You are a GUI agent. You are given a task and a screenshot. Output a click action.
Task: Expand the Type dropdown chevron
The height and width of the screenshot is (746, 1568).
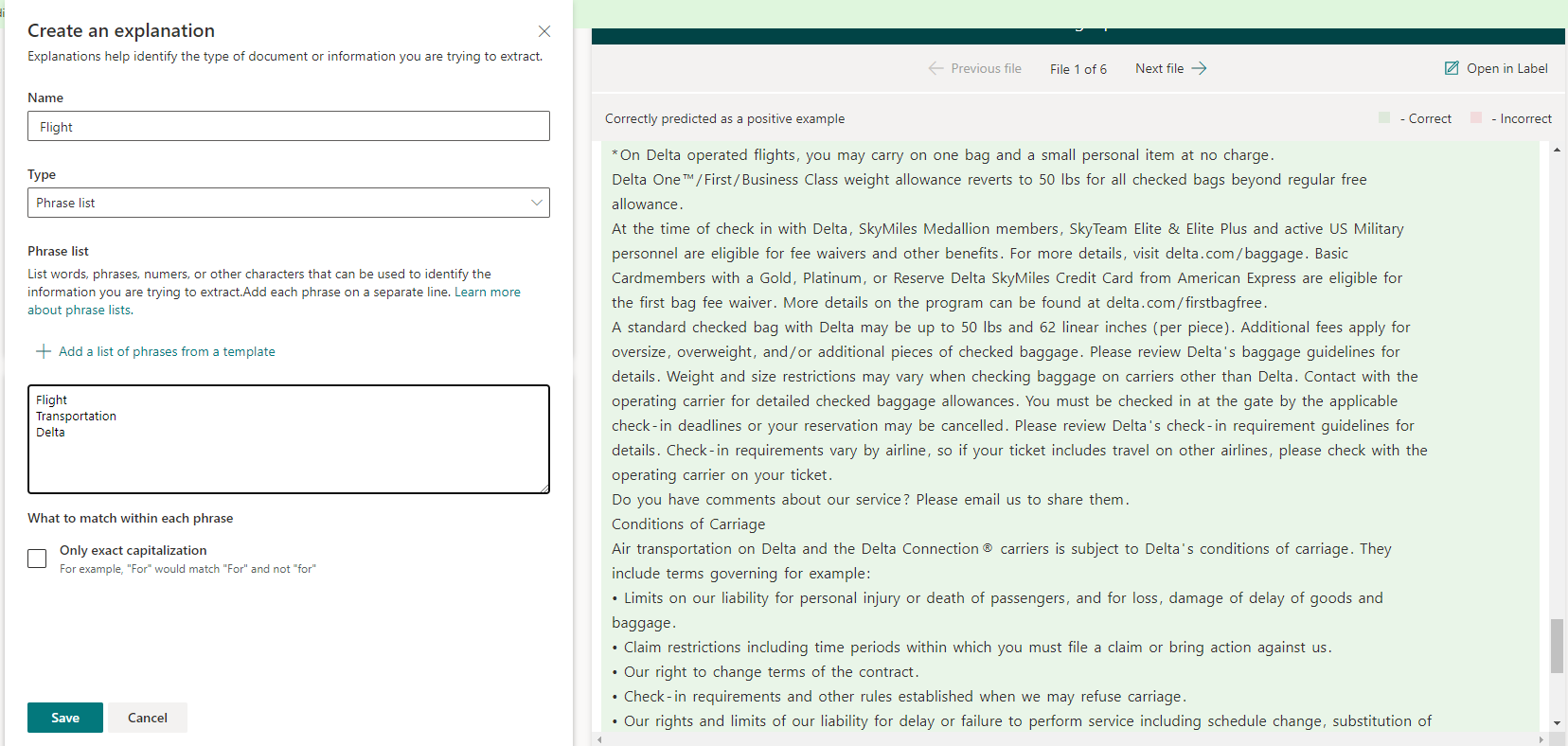[x=537, y=203]
